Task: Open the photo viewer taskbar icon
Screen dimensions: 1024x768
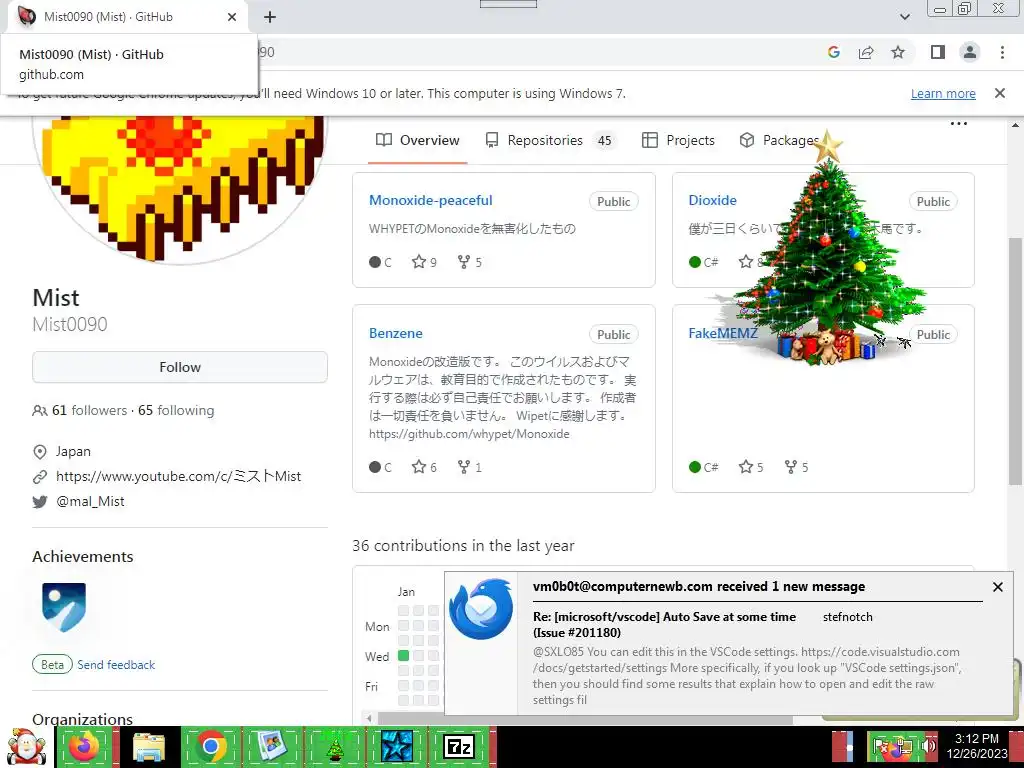Action: (x=271, y=746)
